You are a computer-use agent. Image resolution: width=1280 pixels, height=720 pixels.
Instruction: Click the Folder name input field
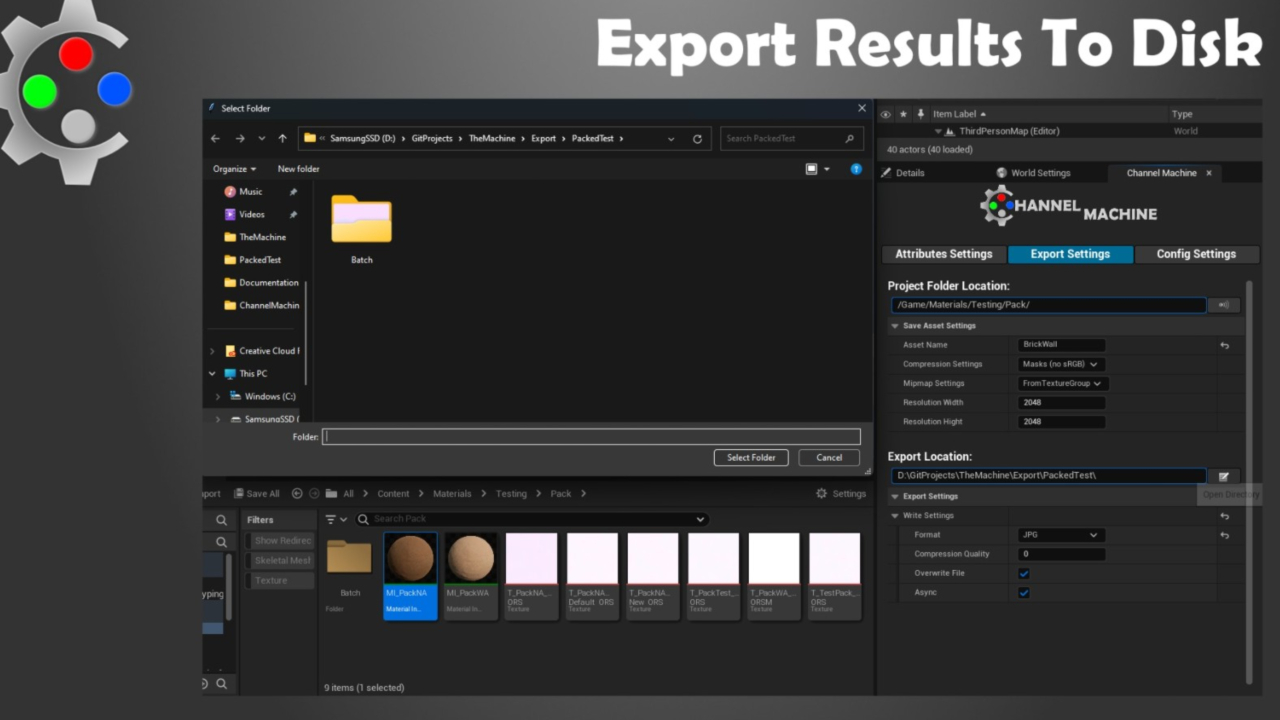pos(591,437)
